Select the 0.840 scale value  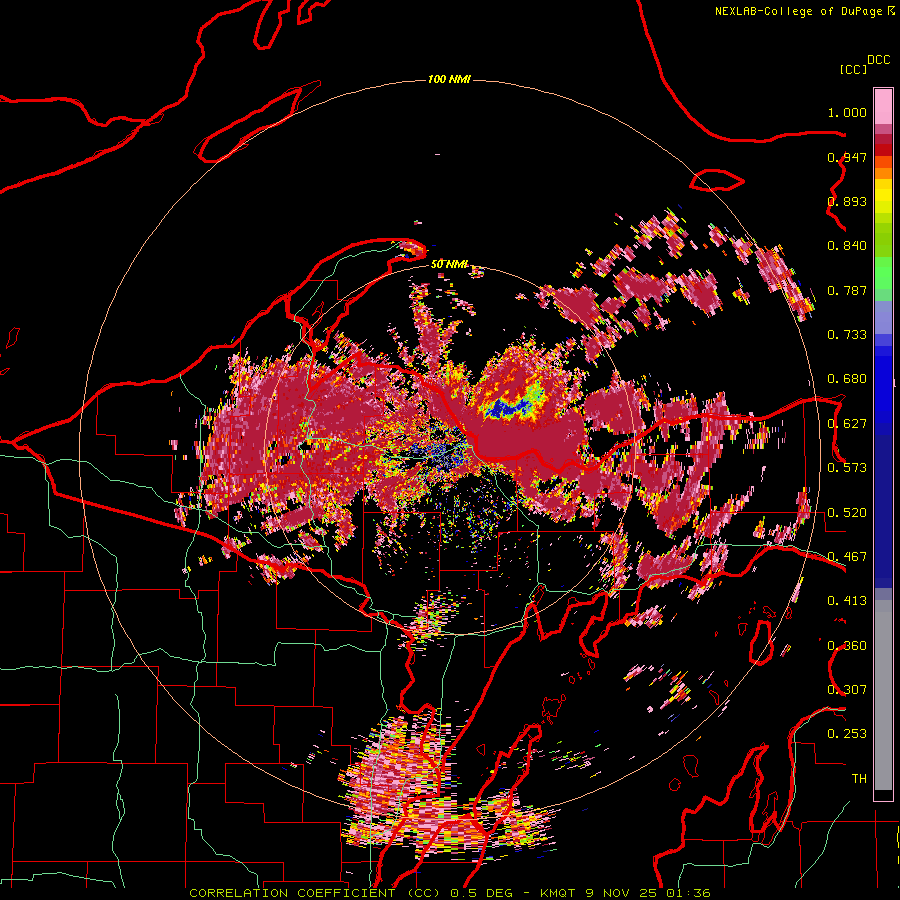click(x=847, y=246)
